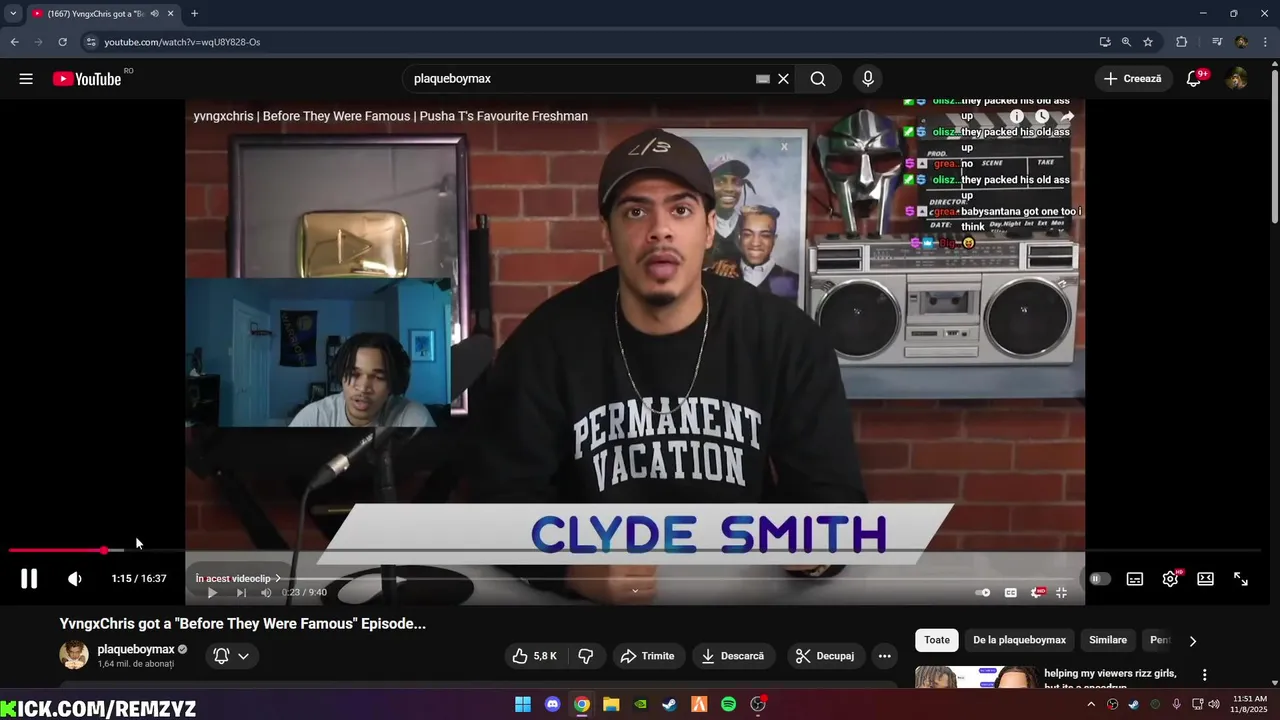Open more actions three-dot menu
This screenshot has height=720, width=1280.
click(884, 656)
